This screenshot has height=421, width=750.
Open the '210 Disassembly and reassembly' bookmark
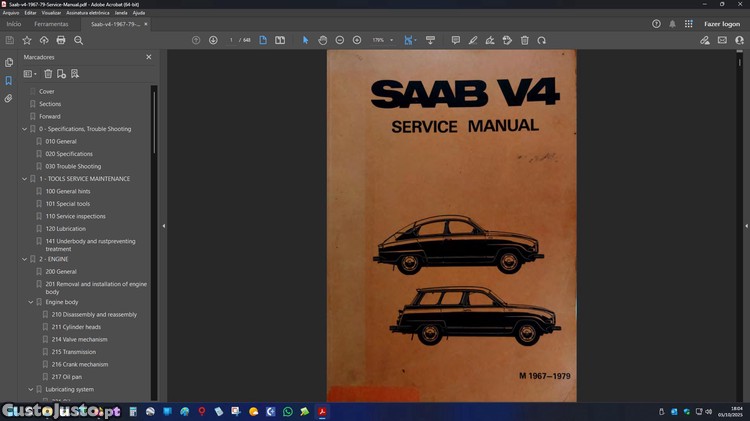pyautogui.click(x=94, y=314)
